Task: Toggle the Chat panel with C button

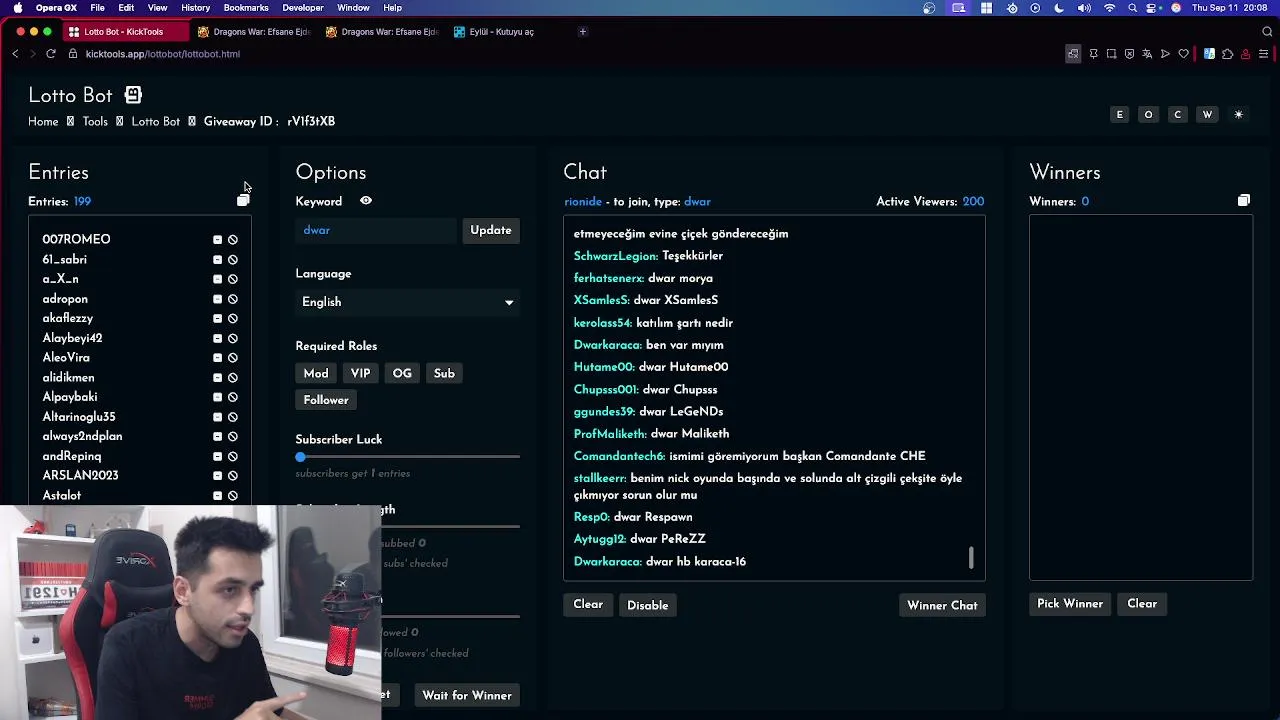Action: (1177, 115)
